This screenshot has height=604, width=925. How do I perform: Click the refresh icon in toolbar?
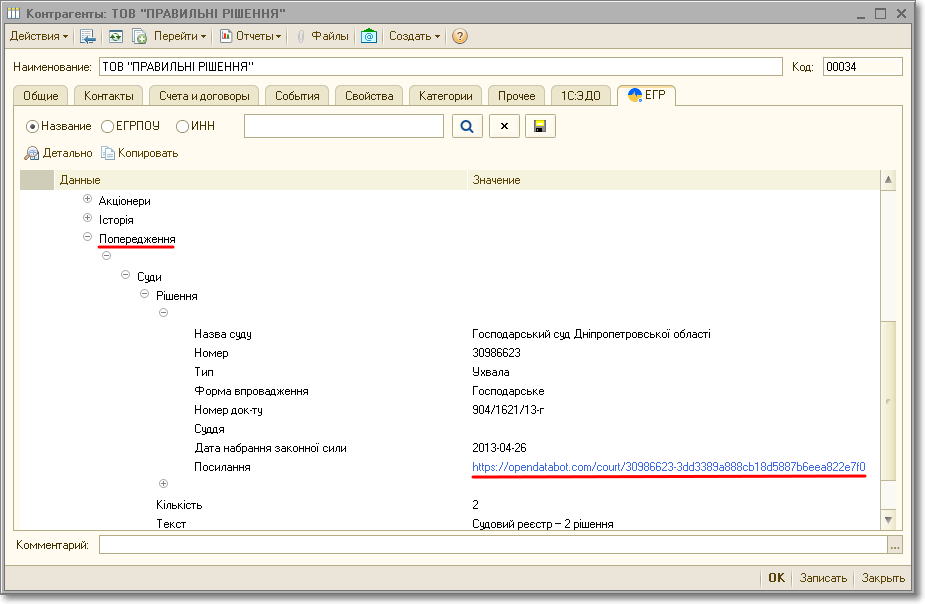click(116, 36)
